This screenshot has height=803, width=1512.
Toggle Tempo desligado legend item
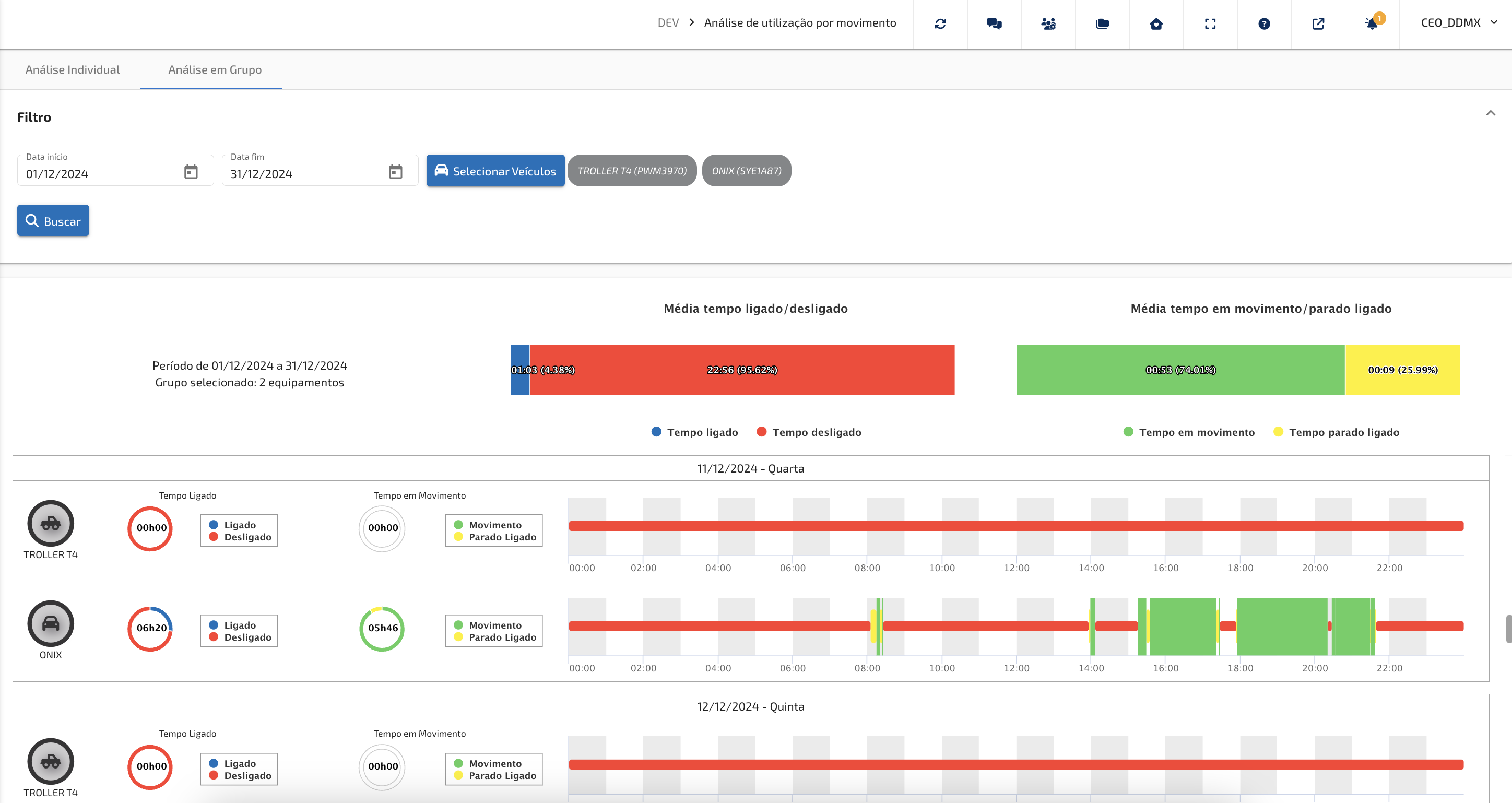point(809,432)
